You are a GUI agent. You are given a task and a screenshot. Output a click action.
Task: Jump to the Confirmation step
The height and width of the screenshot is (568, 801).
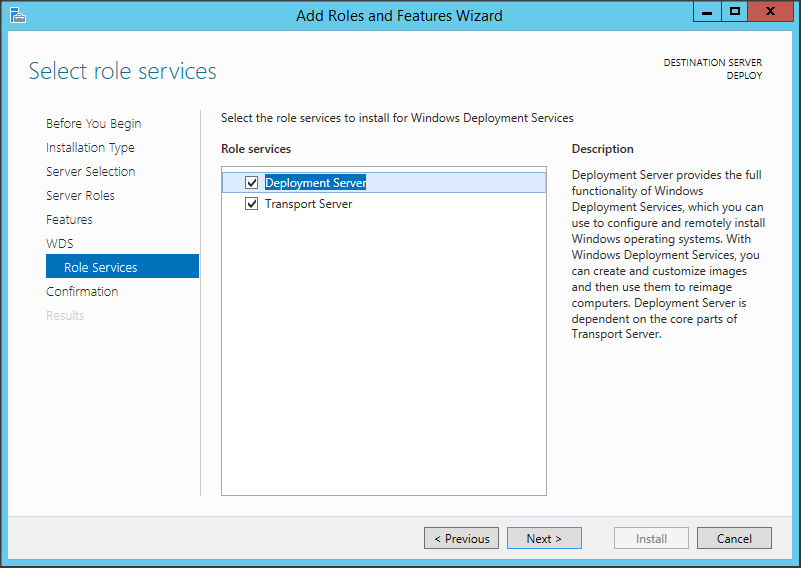82,292
